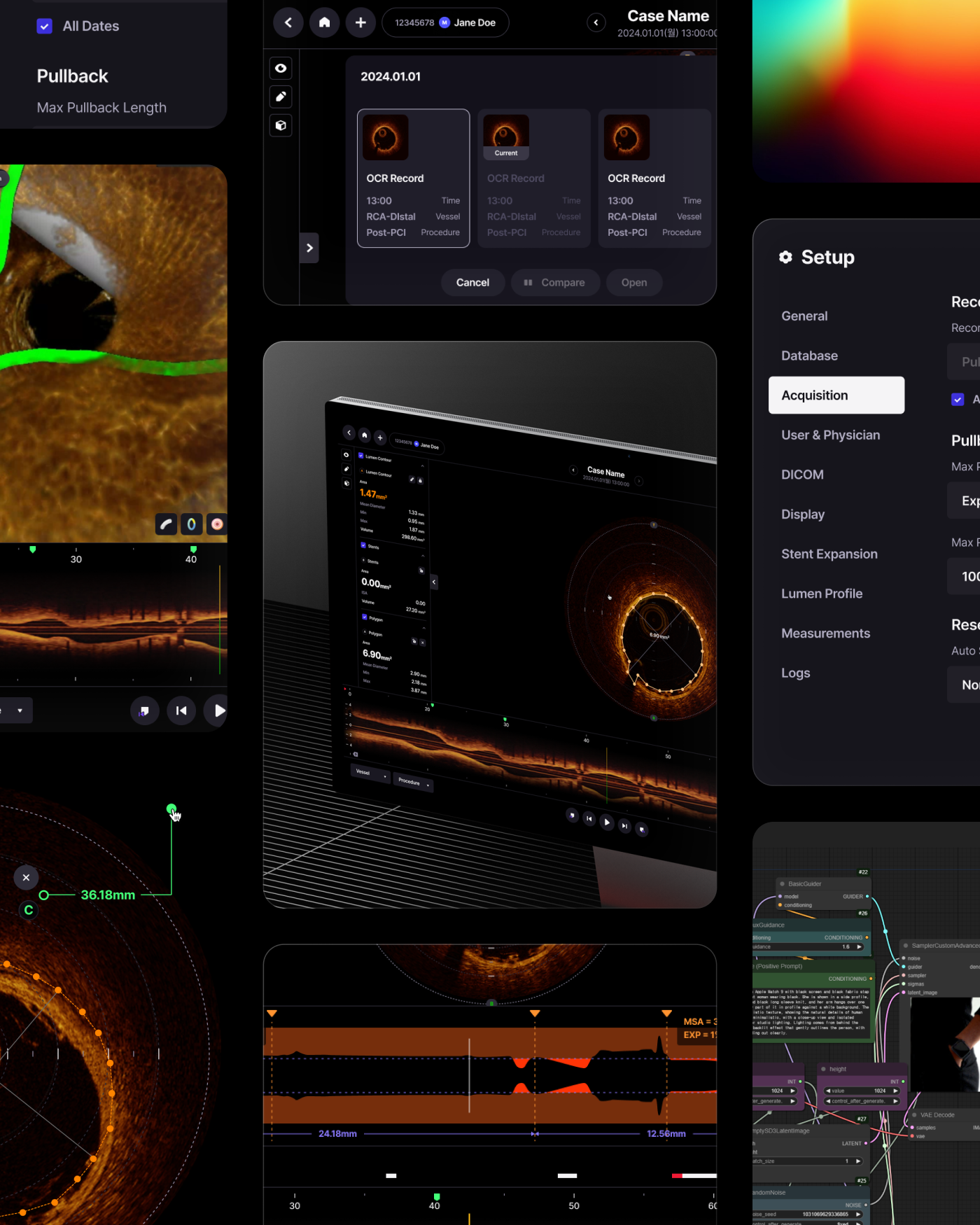Click the Cancel button
The image size is (980, 1225).
[472, 283]
